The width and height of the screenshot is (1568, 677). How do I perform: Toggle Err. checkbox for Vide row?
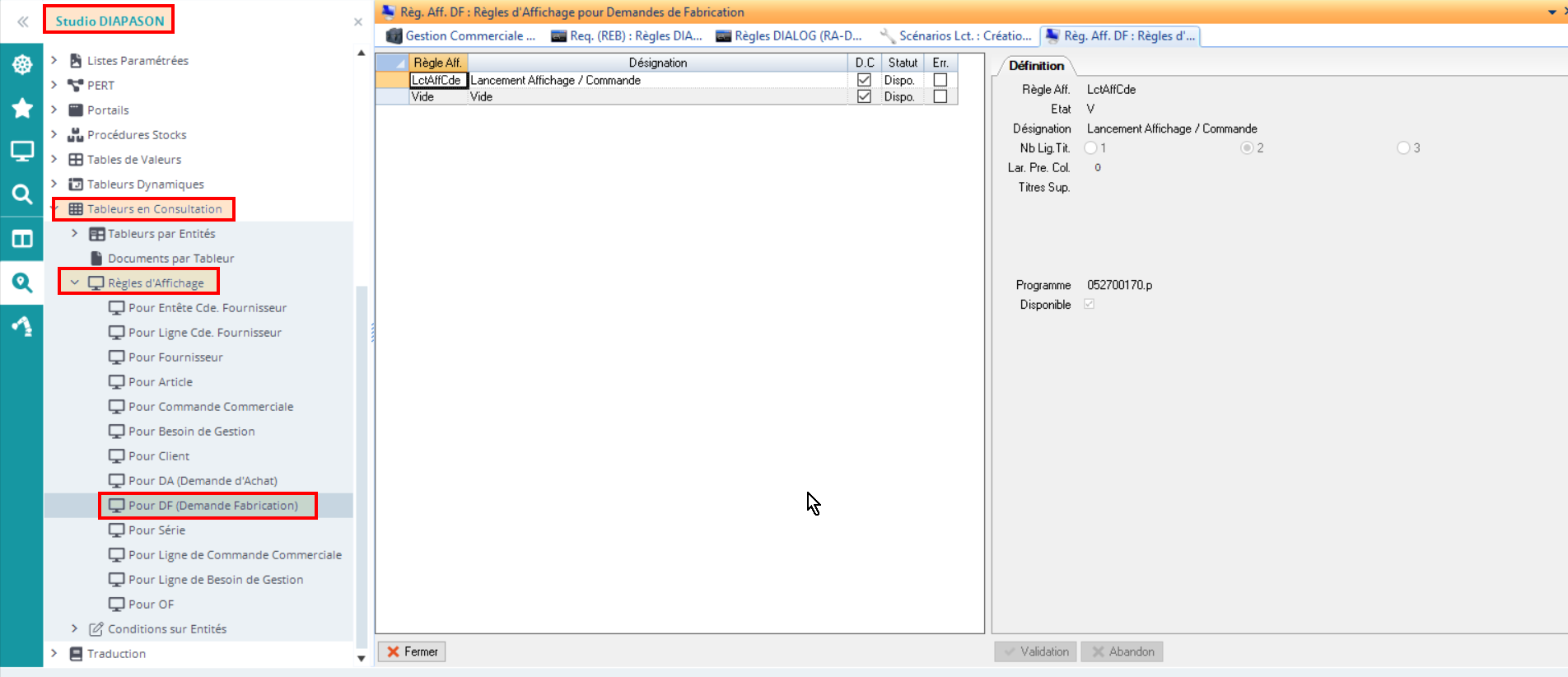coord(940,96)
